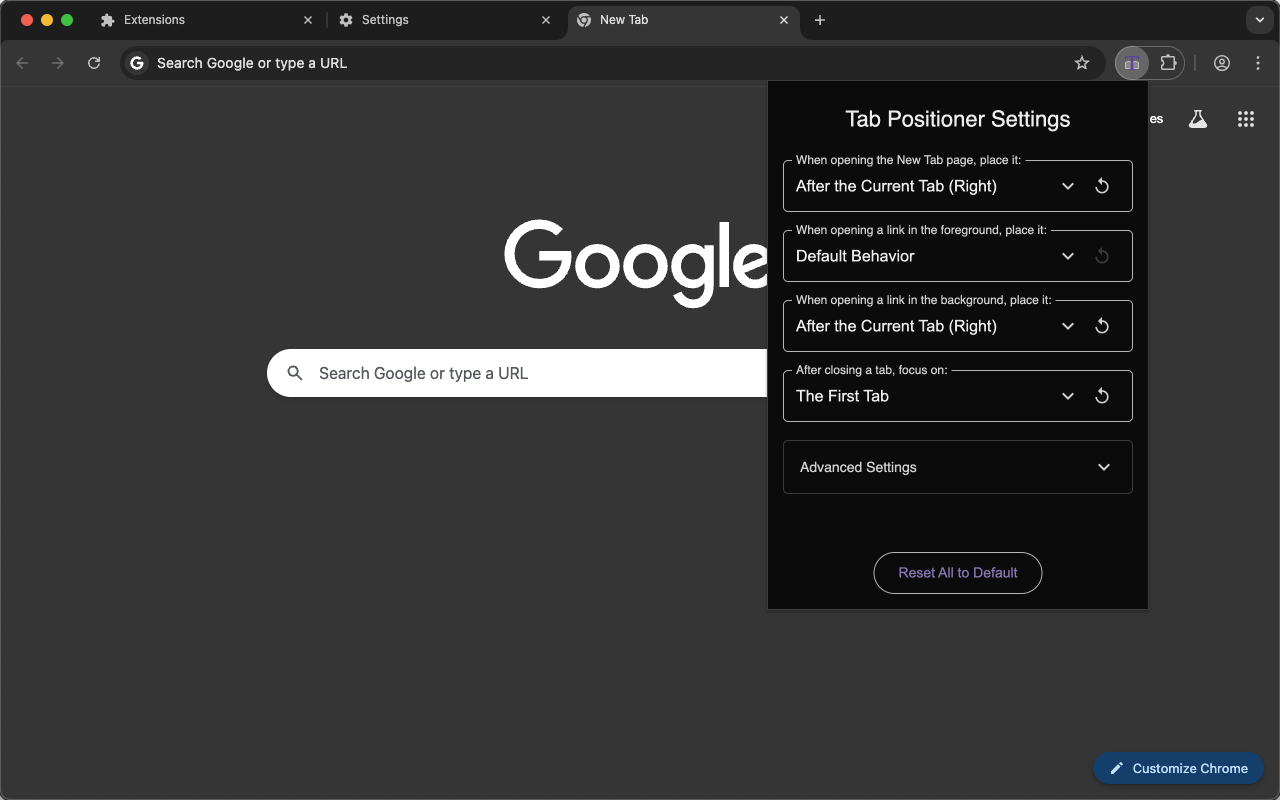Open the Google apps grid
1280x800 pixels.
pyautogui.click(x=1245, y=118)
